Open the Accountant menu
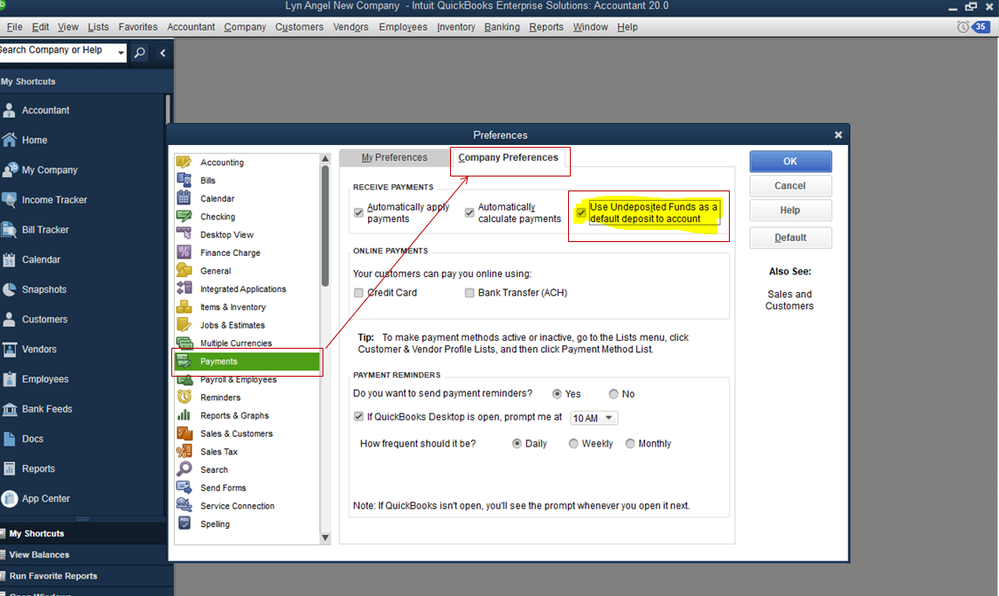Image resolution: width=999 pixels, height=596 pixels. [190, 27]
